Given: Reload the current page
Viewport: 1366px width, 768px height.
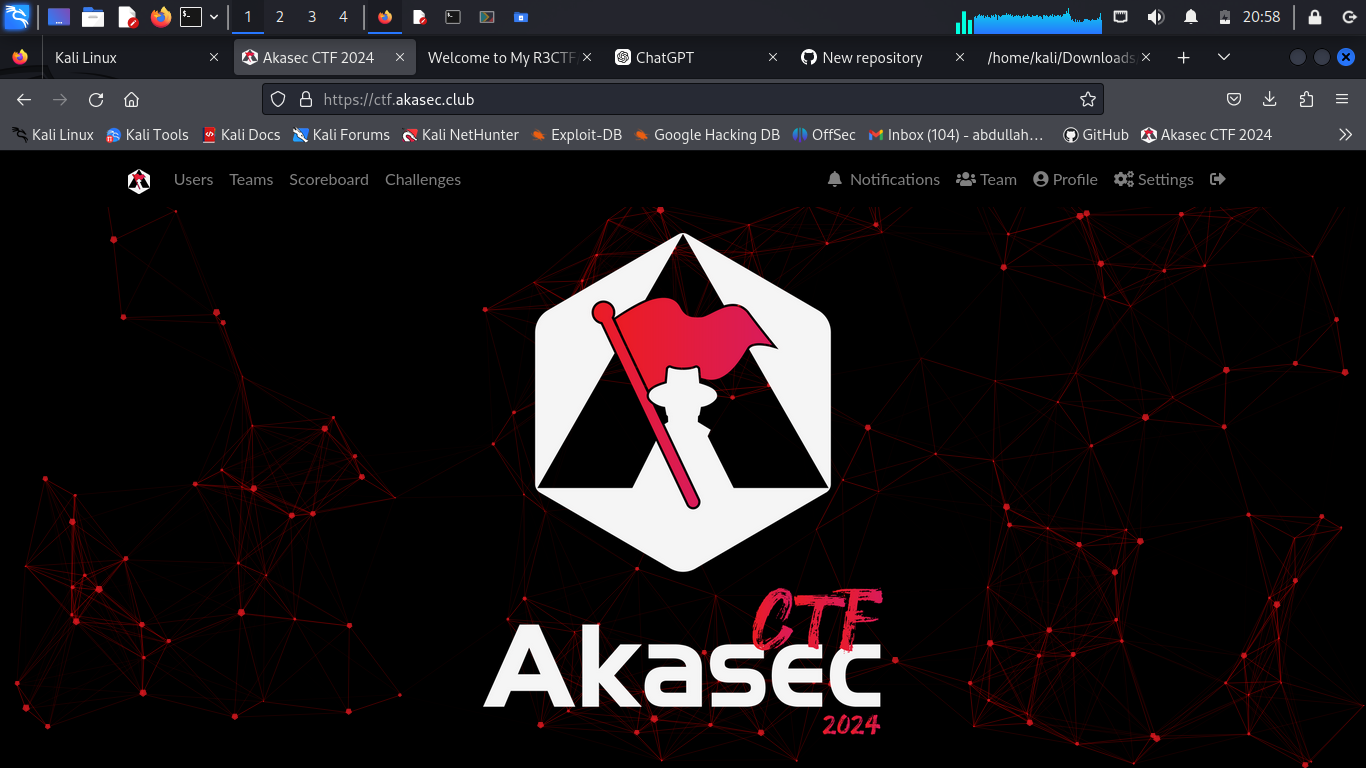Looking at the screenshot, I should click(96, 99).
